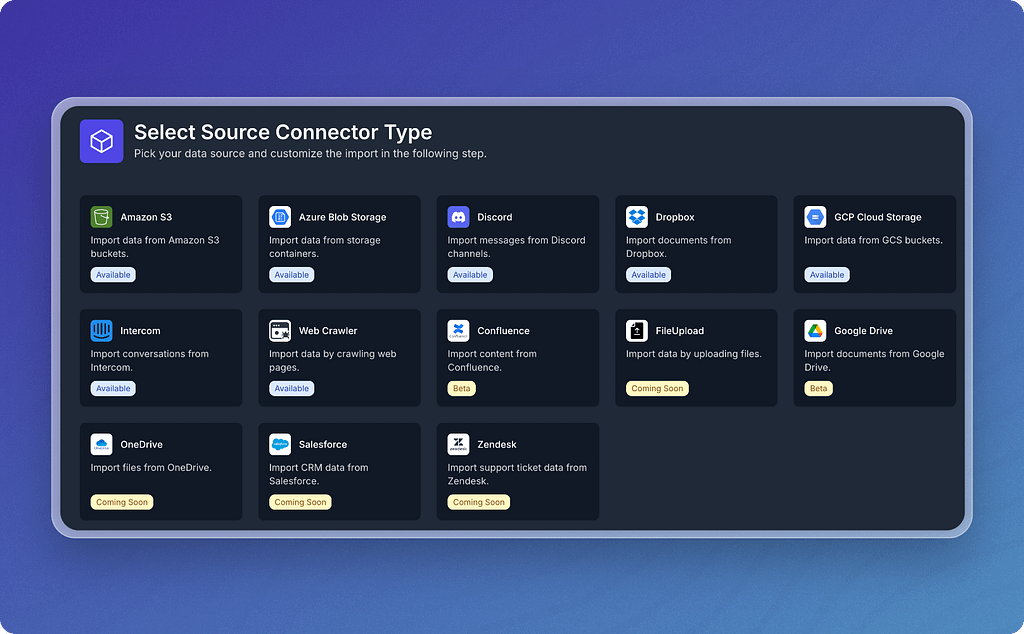Choose the Salesforce connector title
Viewport: 1024px width, 634px height.
click(323, 444)
